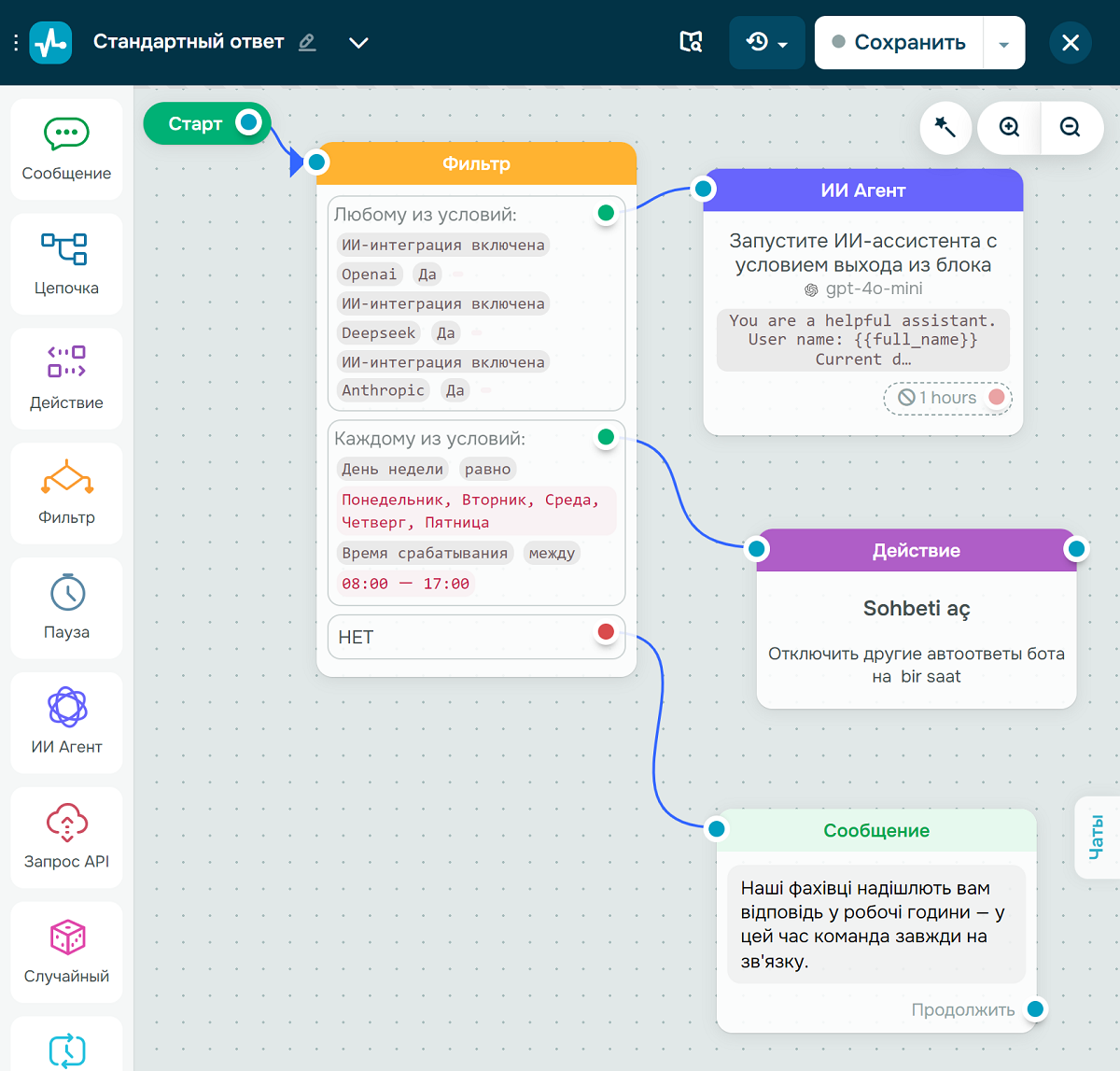Click the magic wand auto-arrange icon

pyautogui.click(x=945, y=128)
